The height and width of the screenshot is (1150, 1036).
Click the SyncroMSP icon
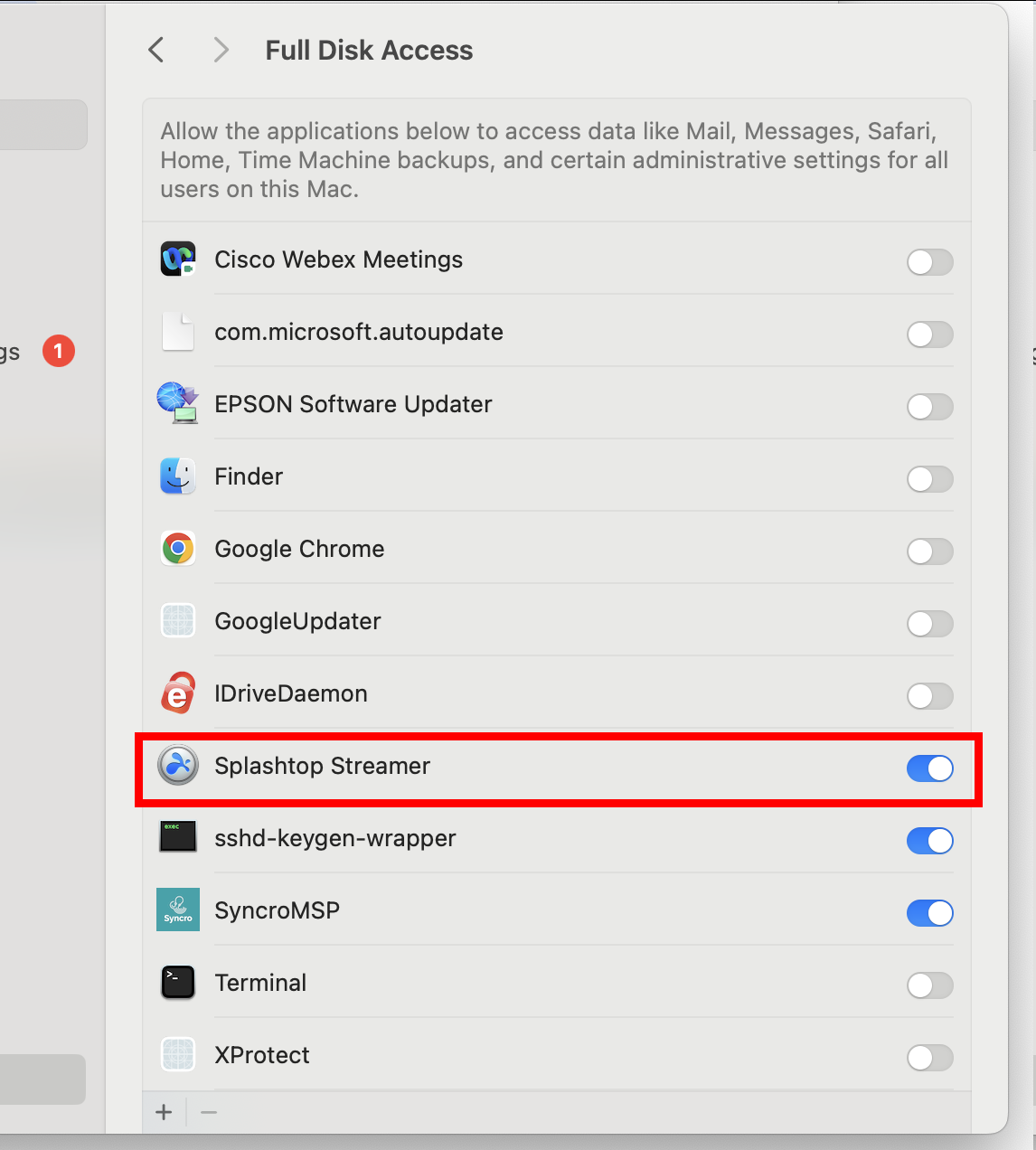point(178,910)
